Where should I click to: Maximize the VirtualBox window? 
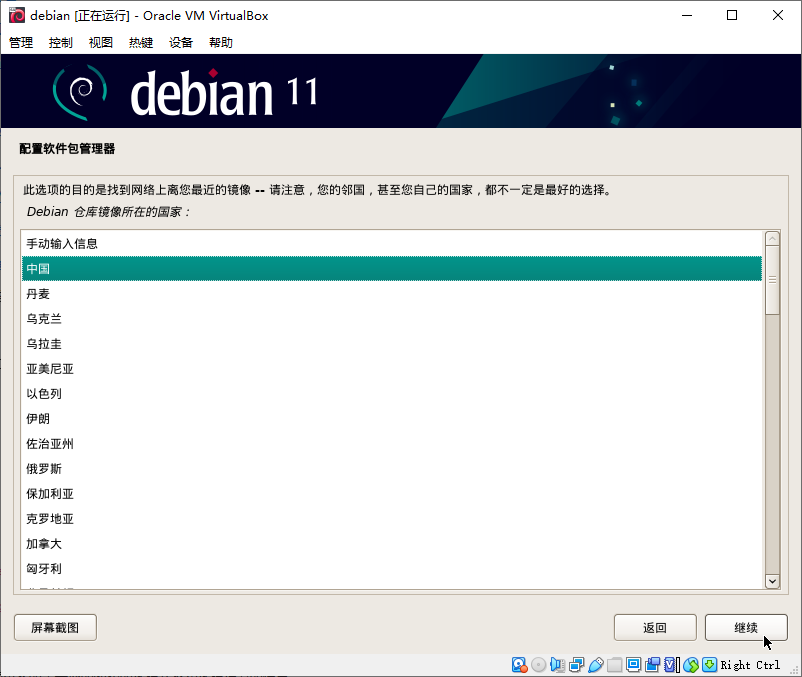point(732,15)
